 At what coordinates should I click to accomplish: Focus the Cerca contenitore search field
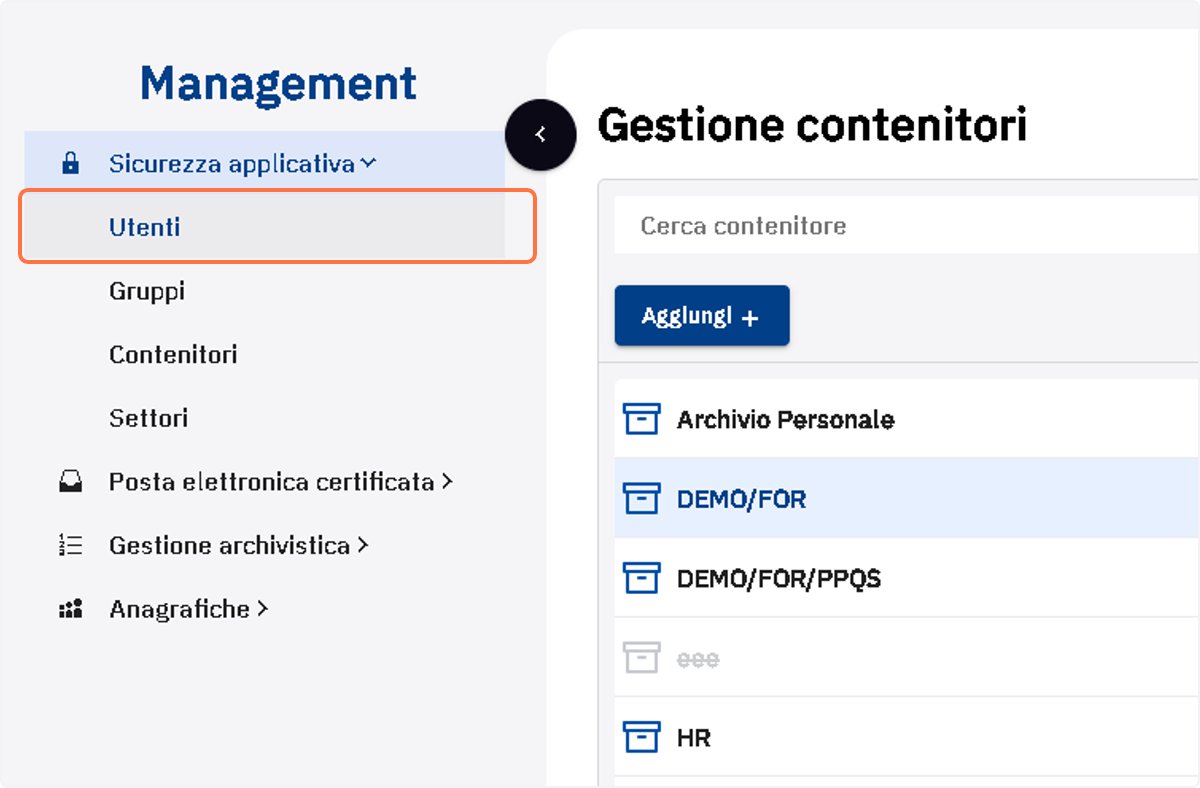click(x=907, y=226)
